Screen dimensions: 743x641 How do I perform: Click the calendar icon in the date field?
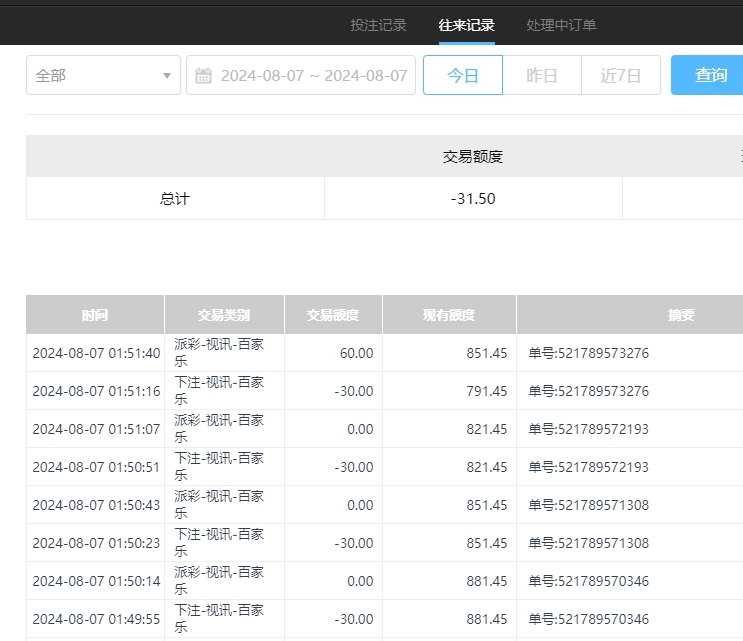(x=203, y=75)
